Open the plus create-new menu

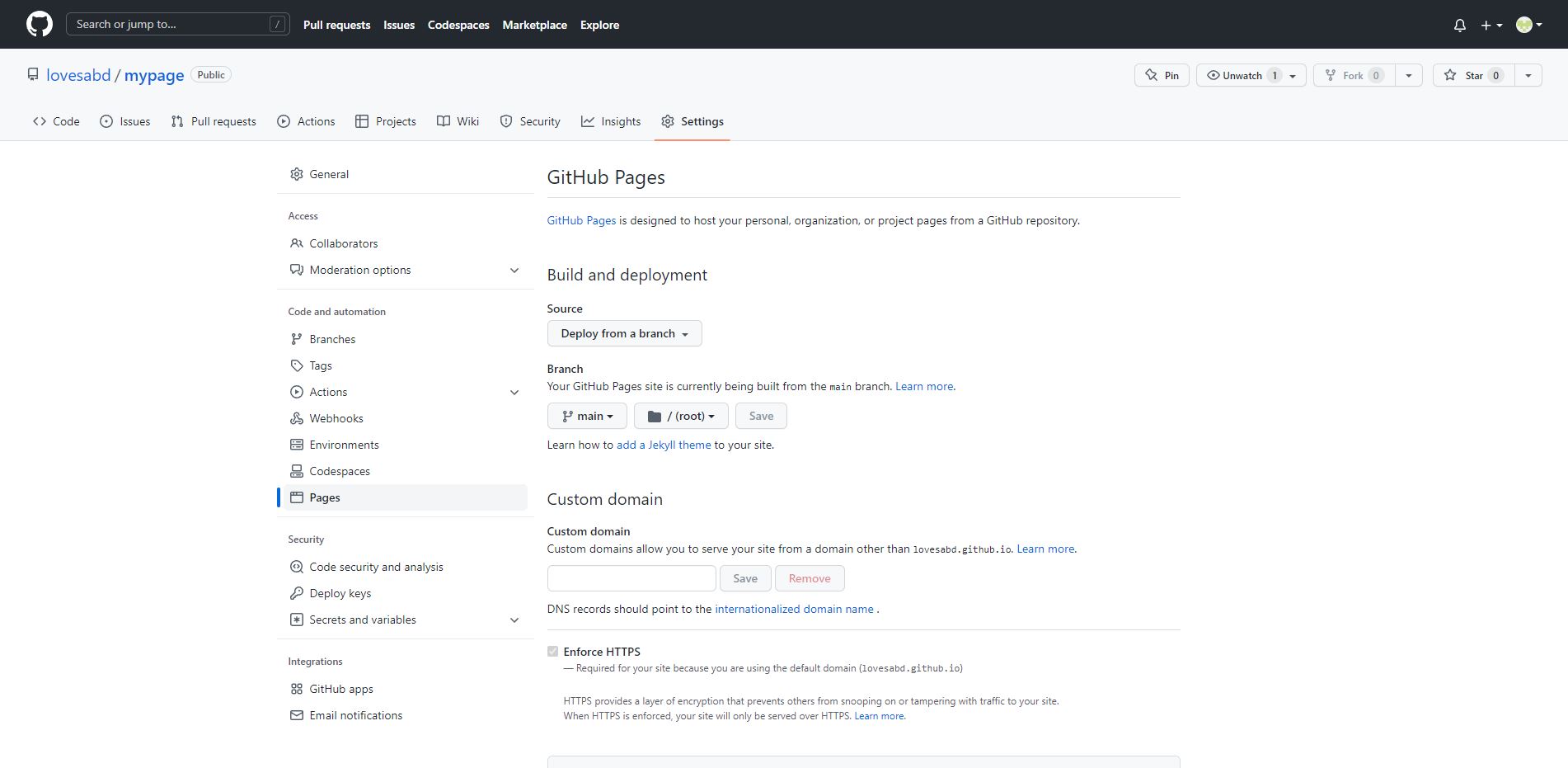tap(1491, 25)
